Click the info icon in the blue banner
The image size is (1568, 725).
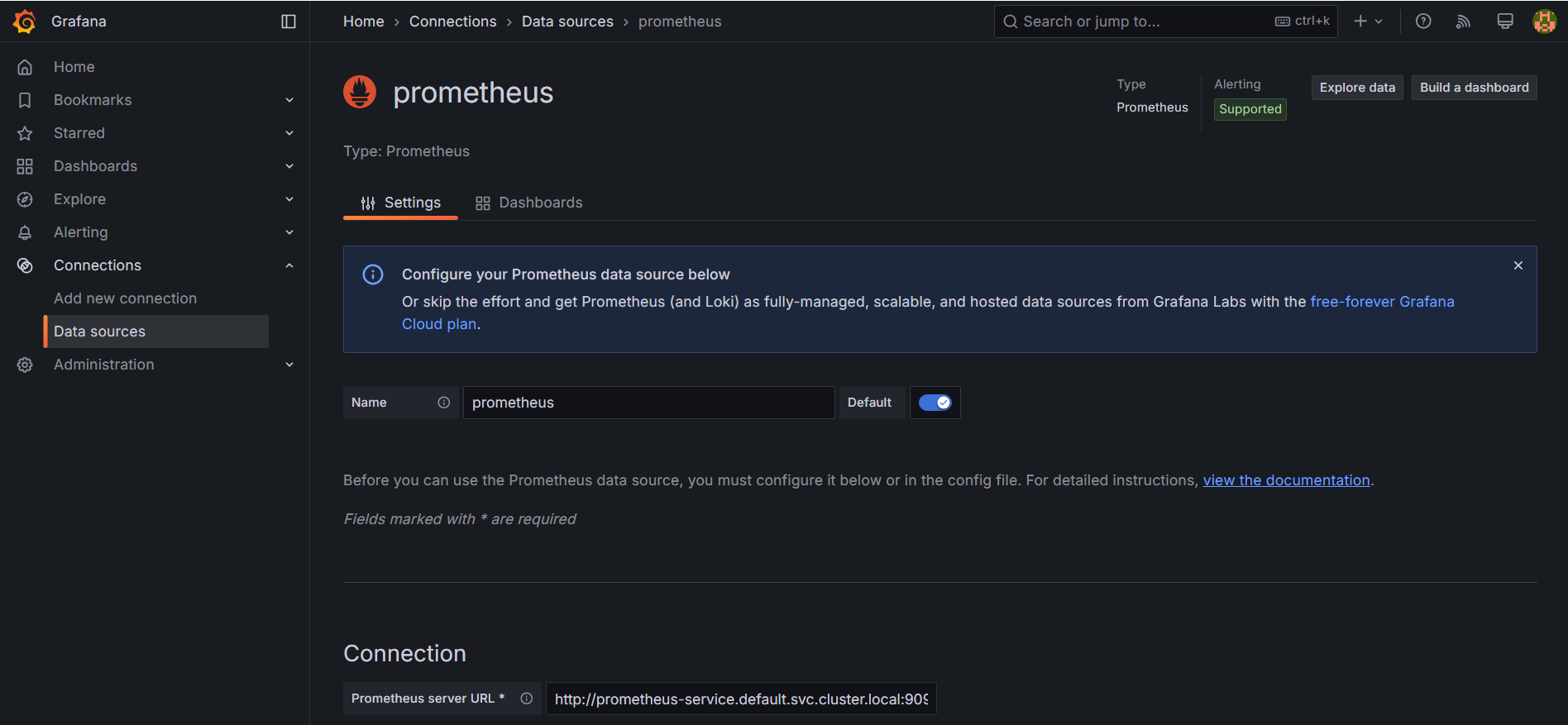pos(373,274)
